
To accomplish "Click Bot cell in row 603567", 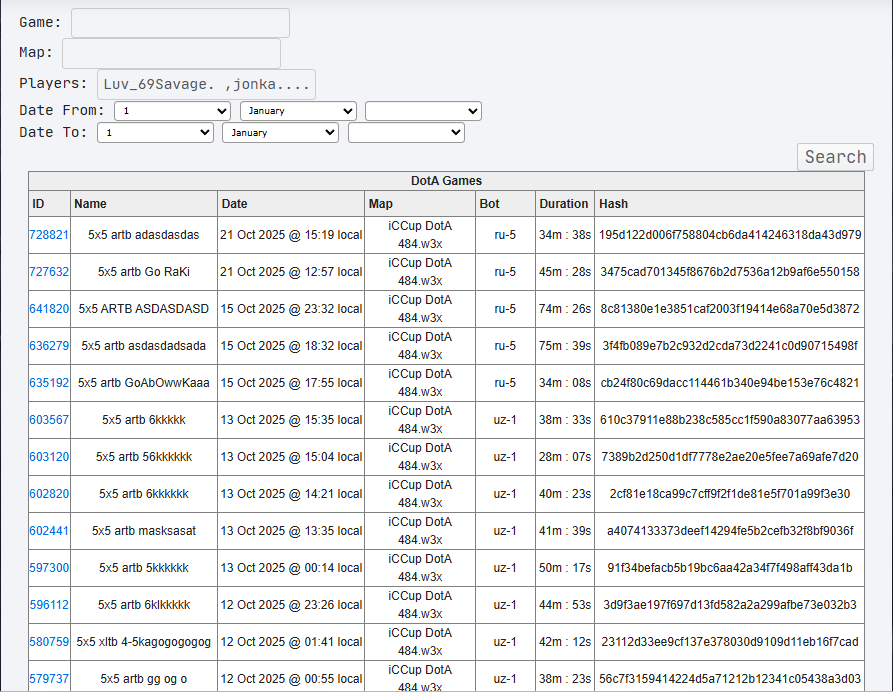I will [x=505, y=420].
